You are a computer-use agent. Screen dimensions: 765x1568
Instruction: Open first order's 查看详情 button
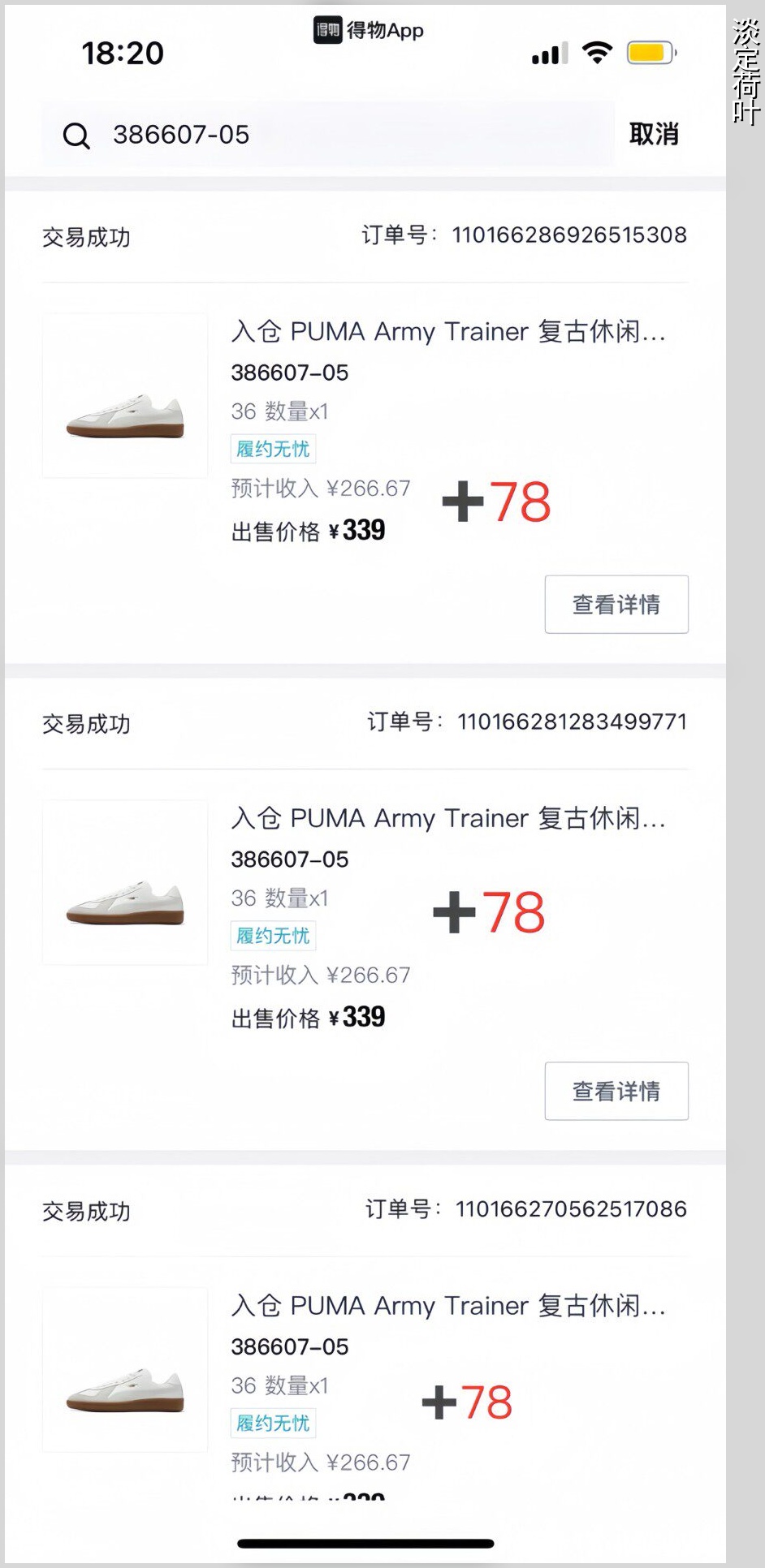point(616,605)
